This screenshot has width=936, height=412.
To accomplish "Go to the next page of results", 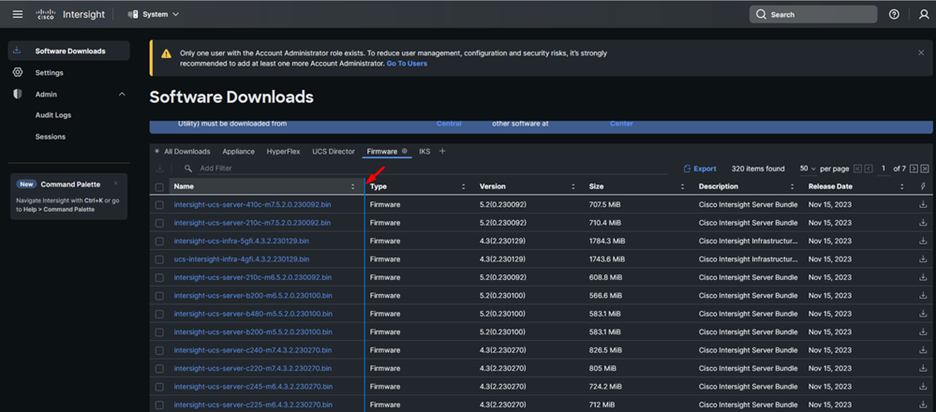I will [x=914, y=169].
